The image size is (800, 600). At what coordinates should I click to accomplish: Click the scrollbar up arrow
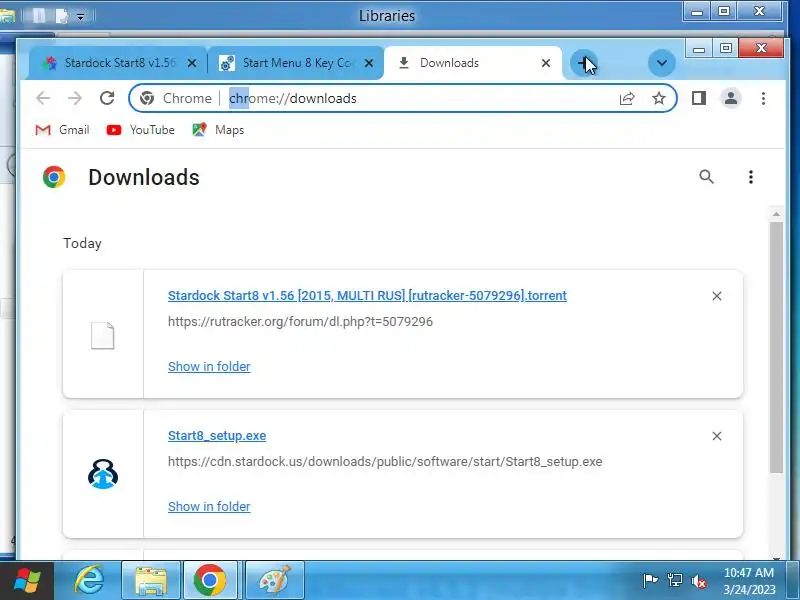(776, 214)
